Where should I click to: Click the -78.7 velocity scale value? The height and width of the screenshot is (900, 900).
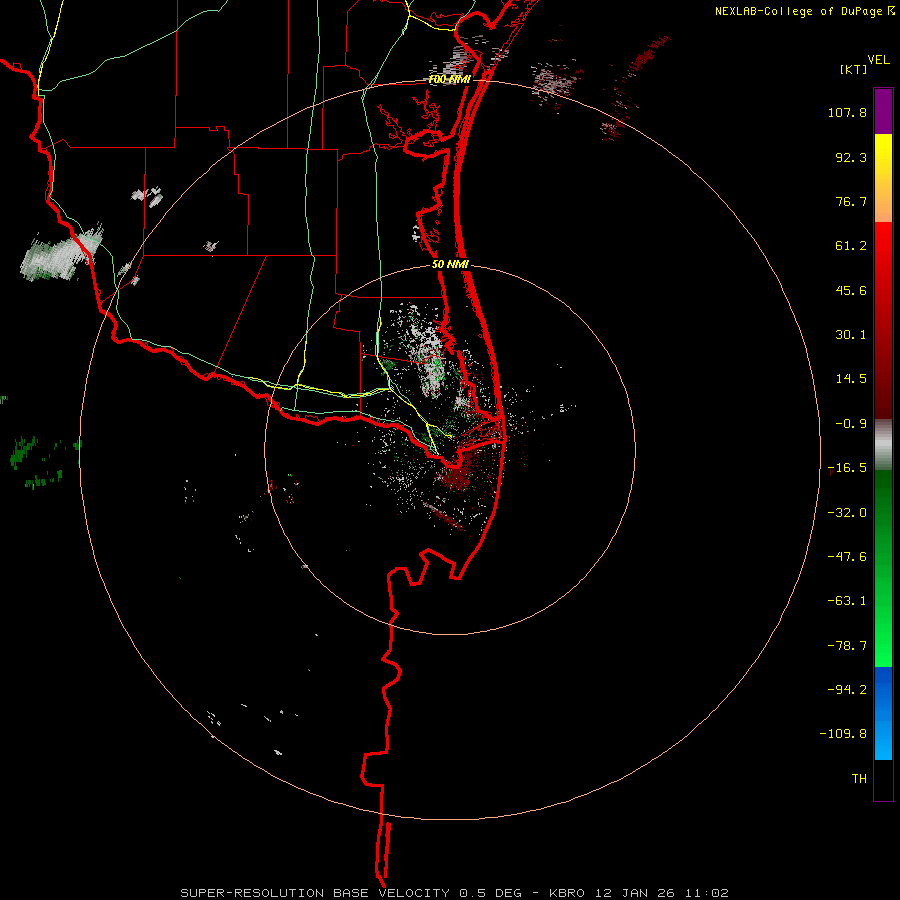(x=847, y=646)
